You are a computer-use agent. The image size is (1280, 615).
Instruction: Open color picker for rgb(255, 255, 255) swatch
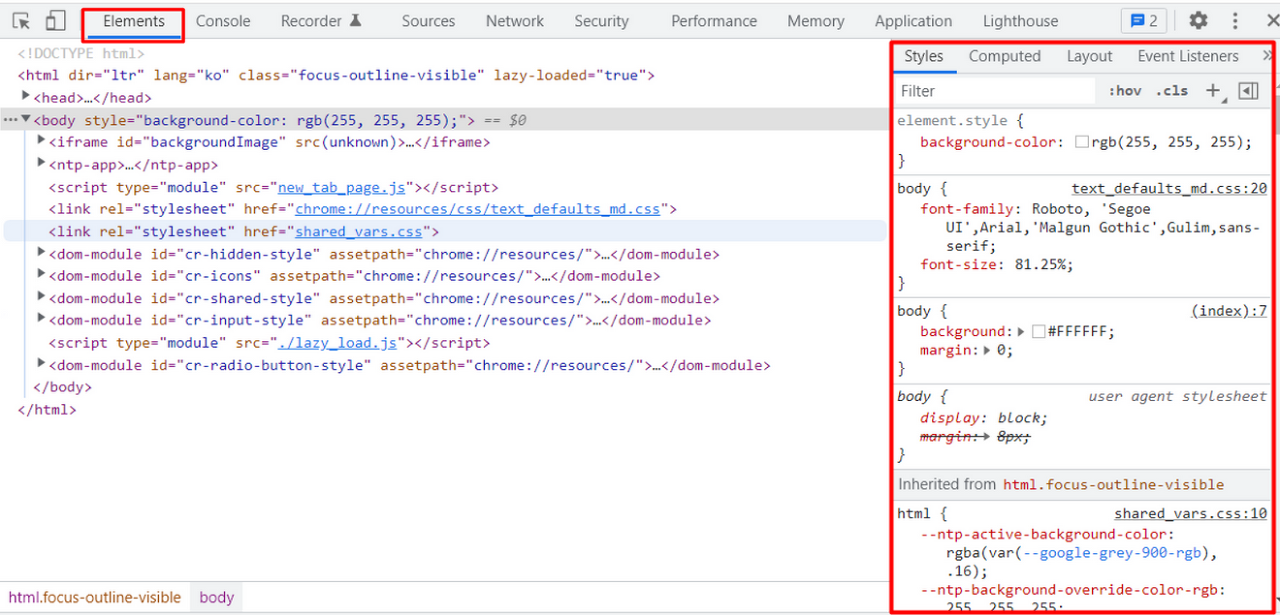1081,142
